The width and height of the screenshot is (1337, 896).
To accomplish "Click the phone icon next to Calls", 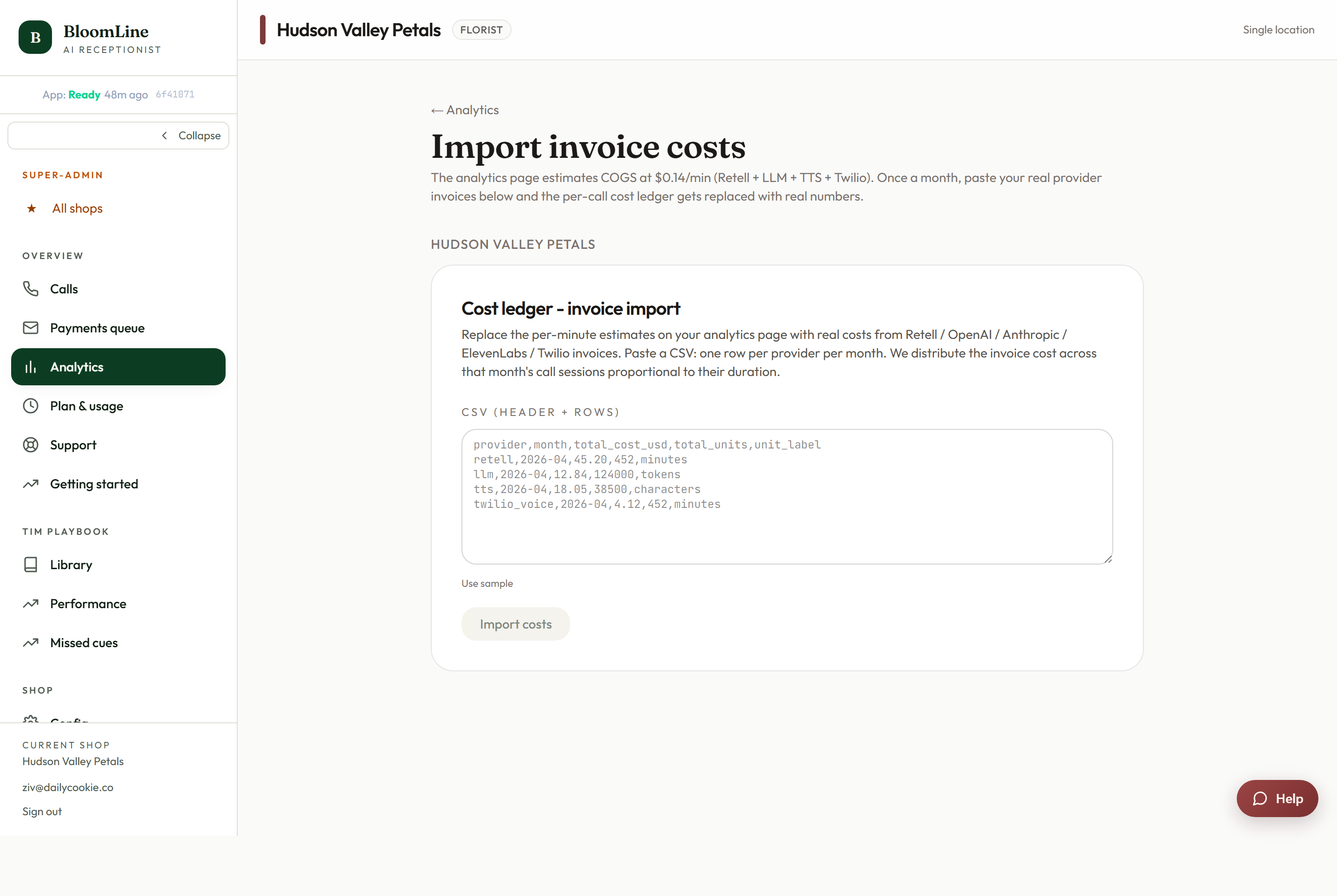I will (x=30, y=289).
